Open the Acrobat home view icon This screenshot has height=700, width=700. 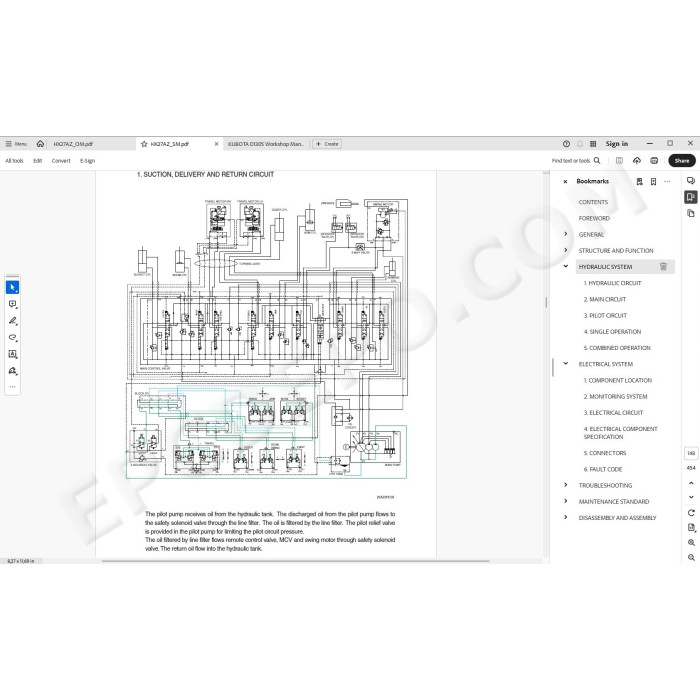point(40,144)
